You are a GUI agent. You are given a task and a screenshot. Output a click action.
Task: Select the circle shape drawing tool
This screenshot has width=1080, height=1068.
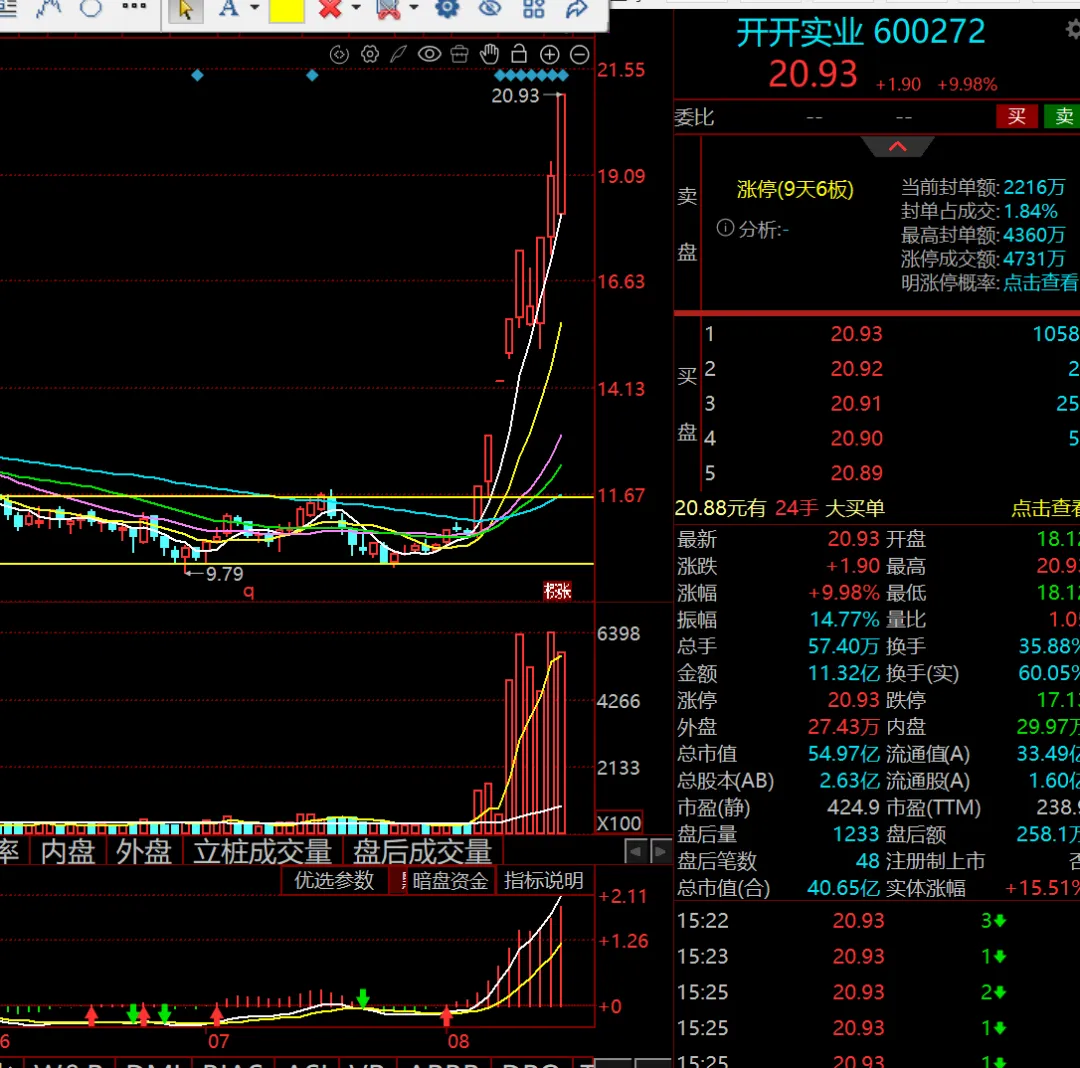pyautogui.click(x=91, y=8)
